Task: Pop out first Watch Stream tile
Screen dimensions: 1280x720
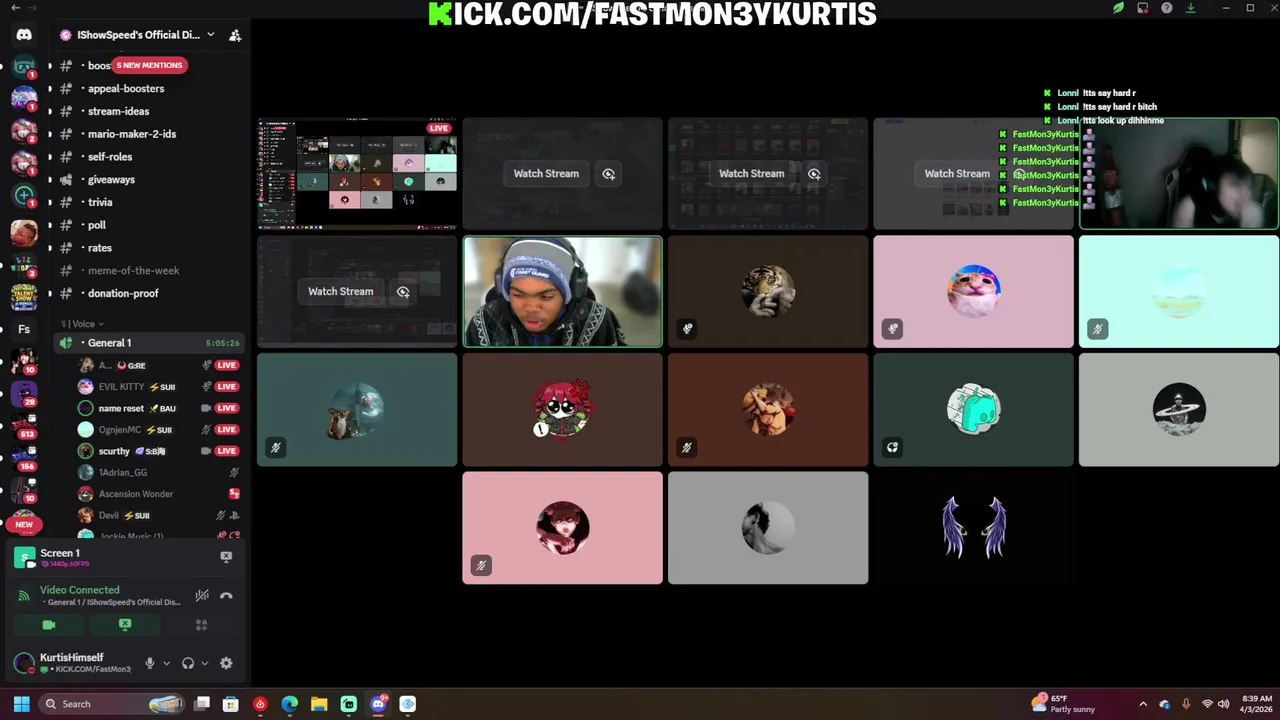Action: [x=608, y=174]
